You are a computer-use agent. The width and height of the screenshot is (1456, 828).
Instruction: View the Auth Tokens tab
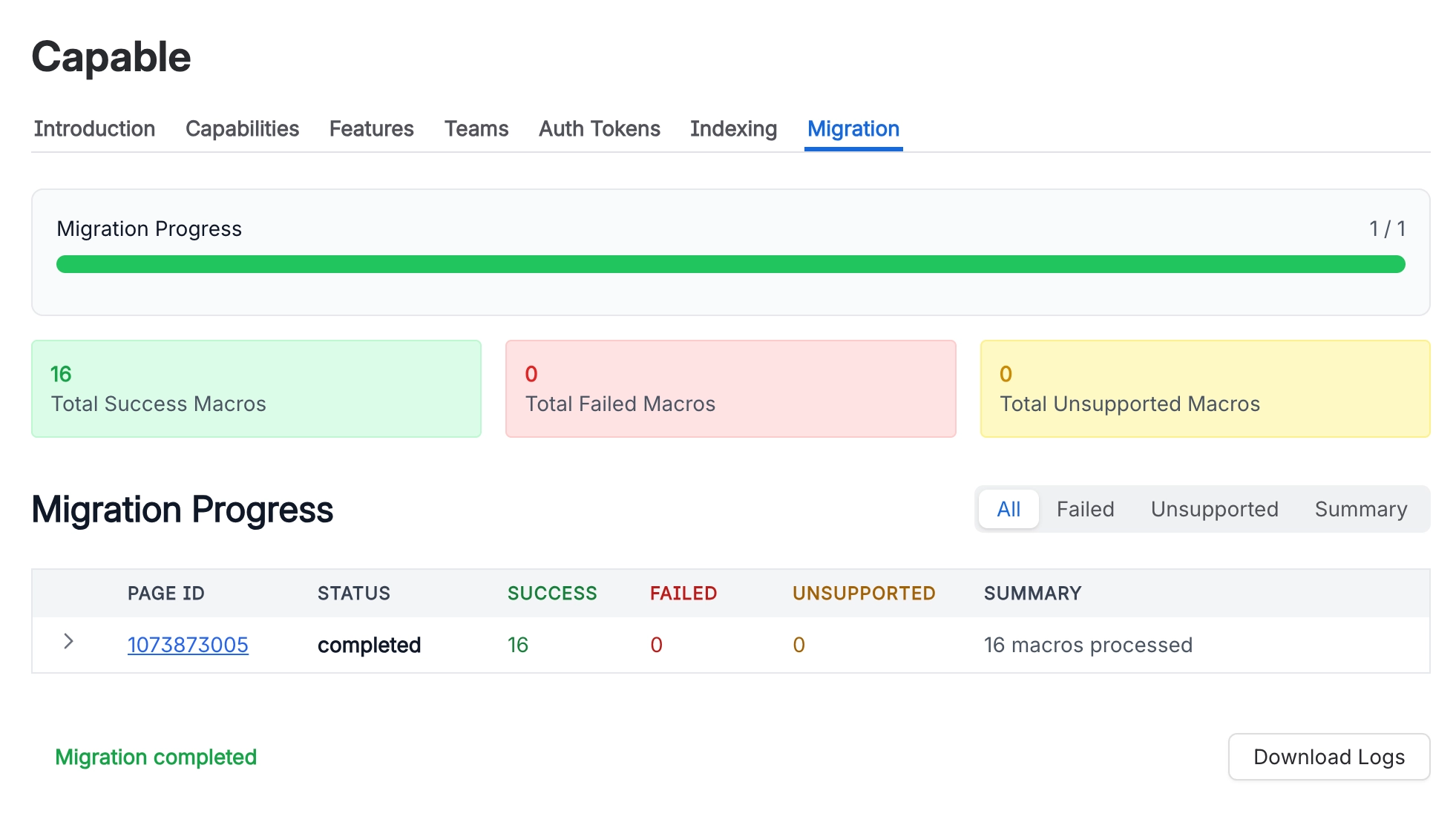[x=599, y=128]
